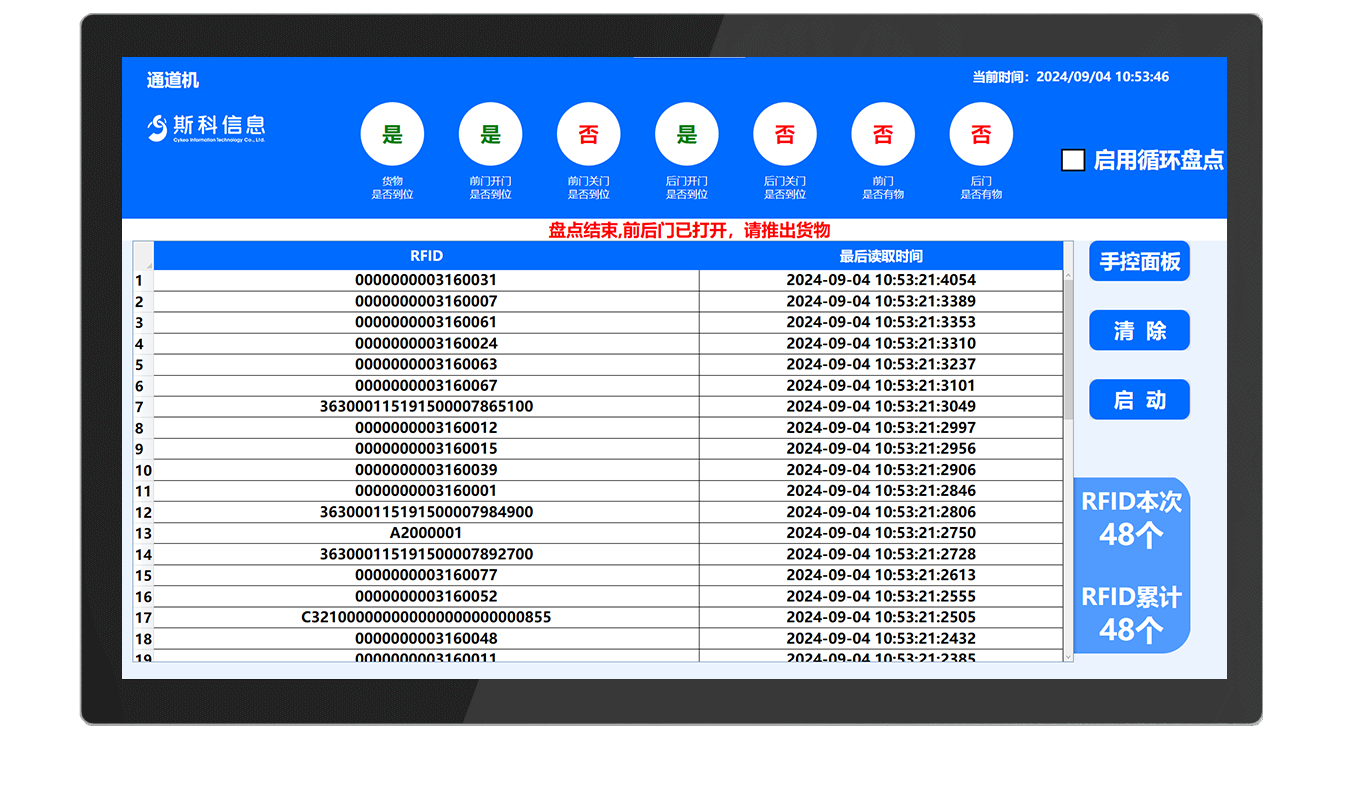Click the 后门关门是否到位 status circle

point(784,134)
